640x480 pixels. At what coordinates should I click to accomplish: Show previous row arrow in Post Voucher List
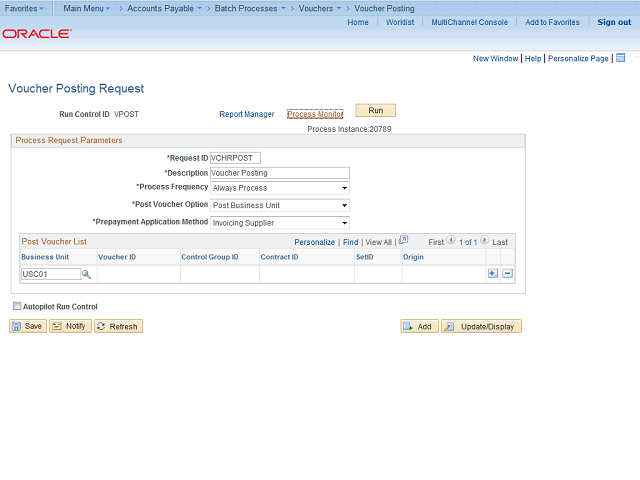(x=451, y=240)
